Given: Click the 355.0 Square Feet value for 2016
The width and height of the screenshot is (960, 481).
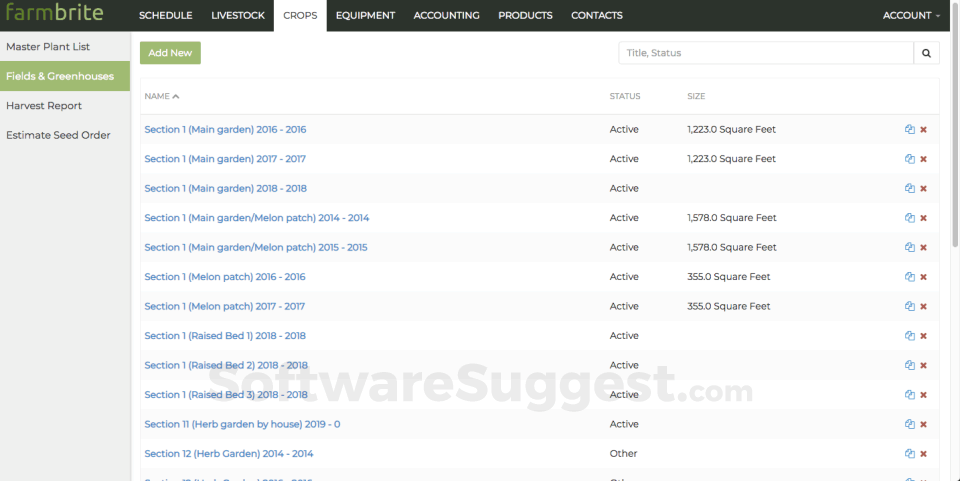Looking at the screenshot, I should coord(729,277).
